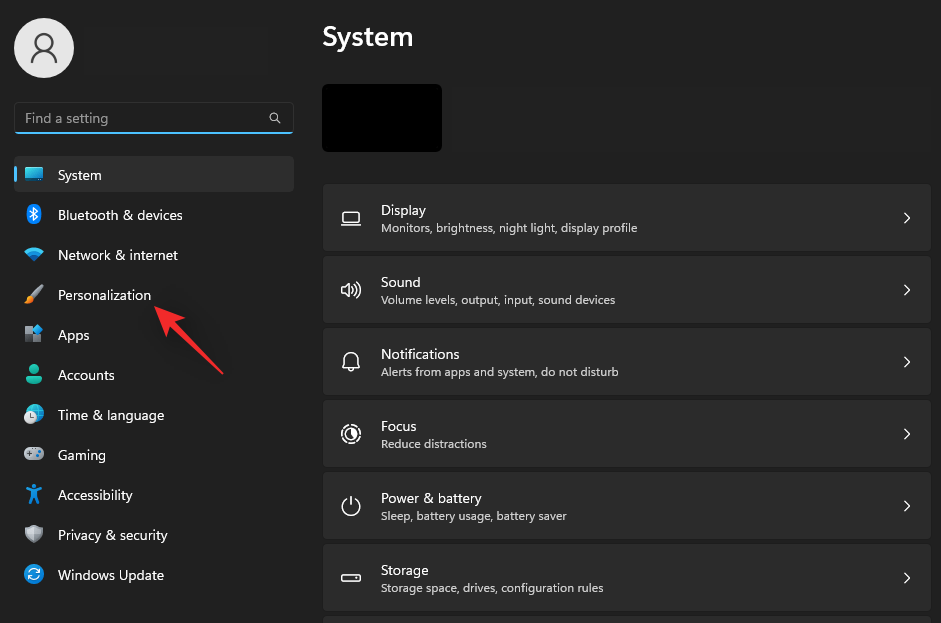
Task: Open Privacy & security settings
Action: pos(112,535)
